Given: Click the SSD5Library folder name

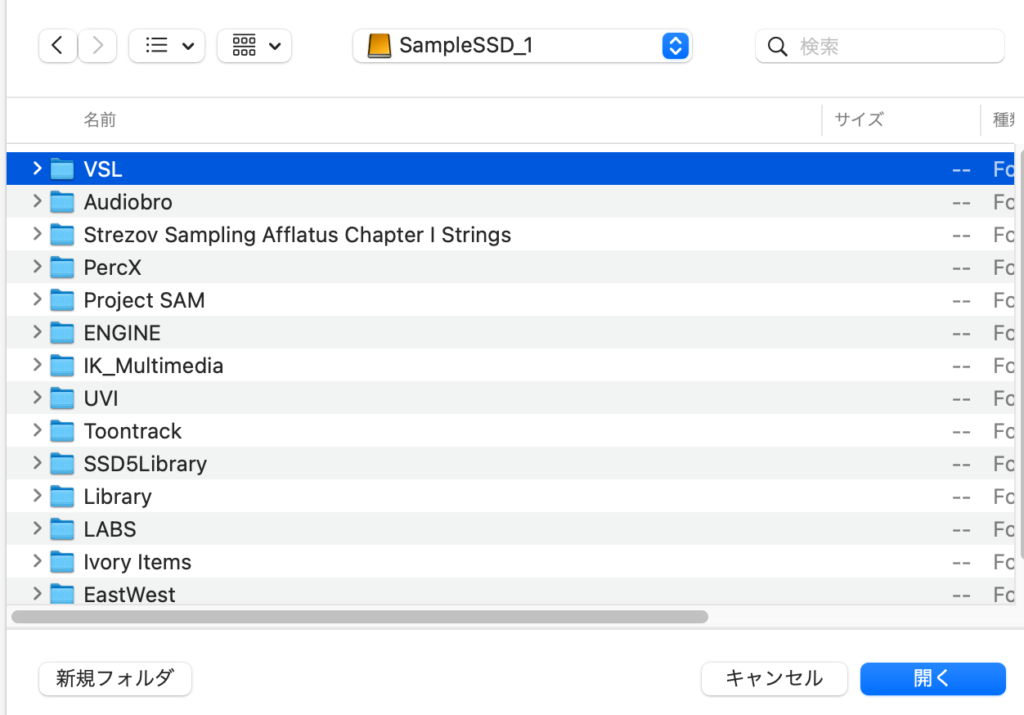Looking at the screenshot, I should click(146, 464).
